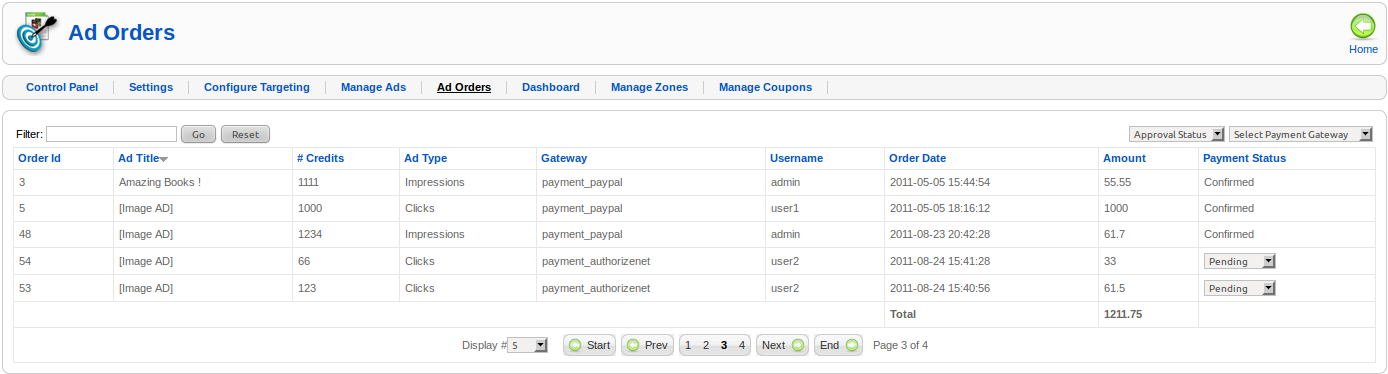Click username user1
This screenshot has width=1388, height=374.
point(785,208)
